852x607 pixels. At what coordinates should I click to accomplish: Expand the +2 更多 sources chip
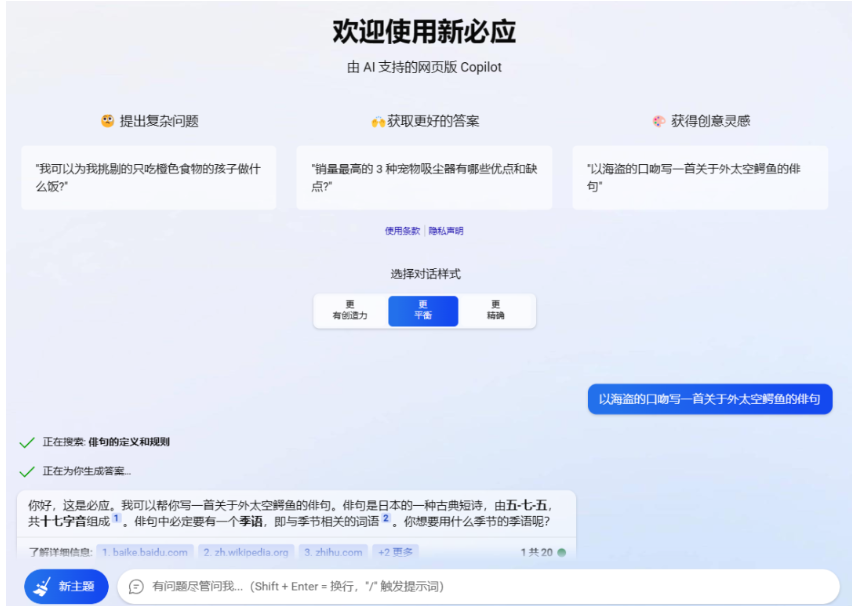pyautogui.click(x=395, y=552)
